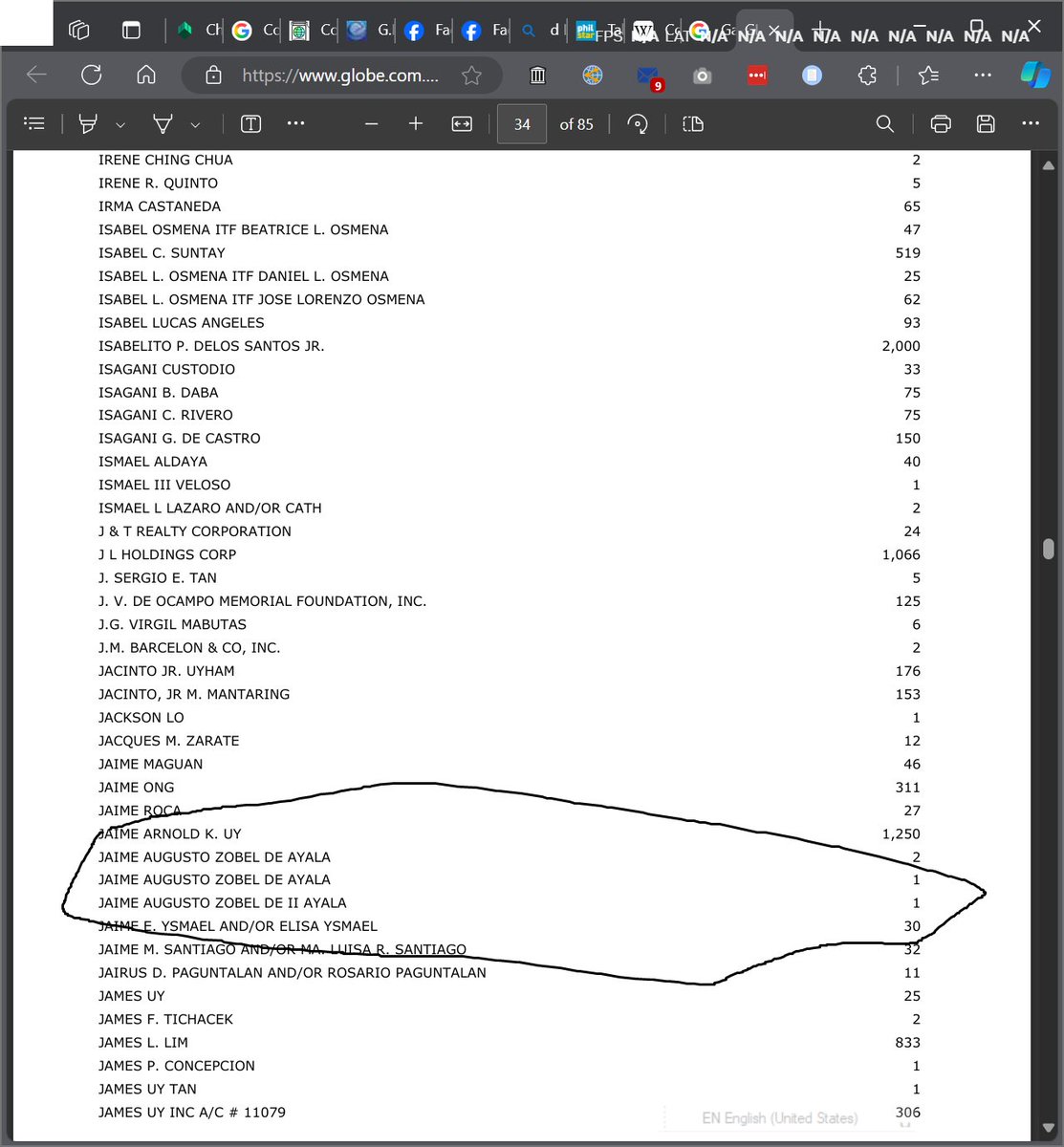1064x1147 pixels.
Task: Expand the Highlight color options arrow
Action: [120, 124]
